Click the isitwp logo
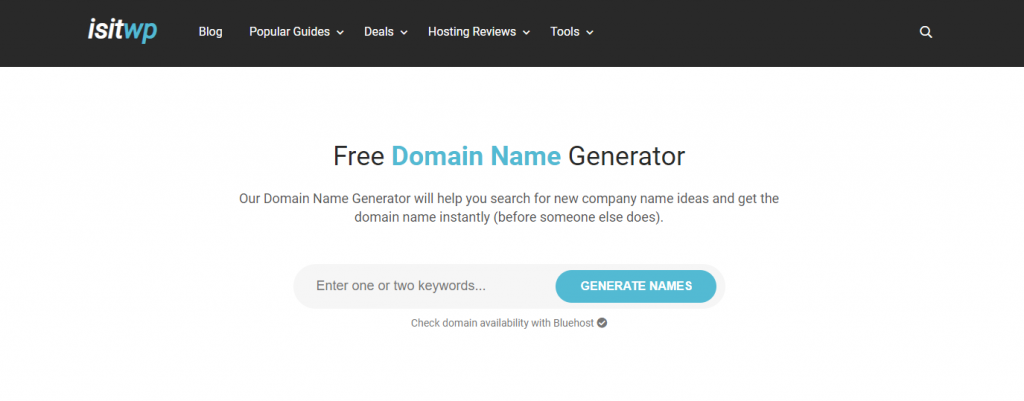Image resolution: width=1024 pixels, height=401 pixels. (x=122, y=31)
